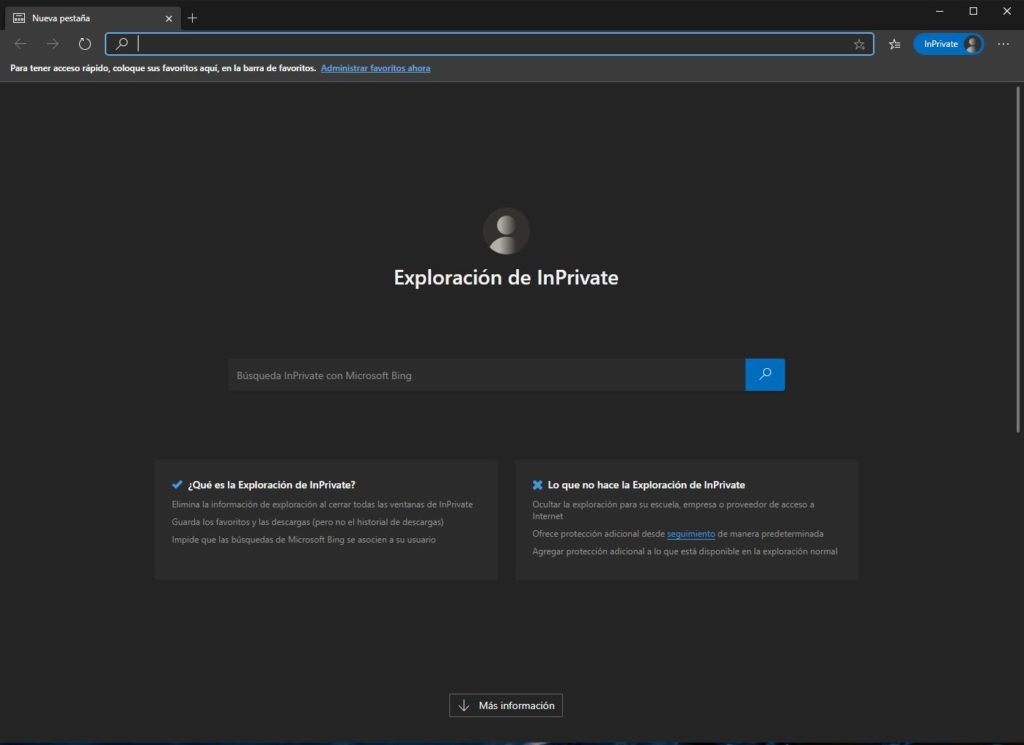1024x745 pixels.
Task: Open the Settings and more ellipsis menu
Action: click(x=1003, y=44)
